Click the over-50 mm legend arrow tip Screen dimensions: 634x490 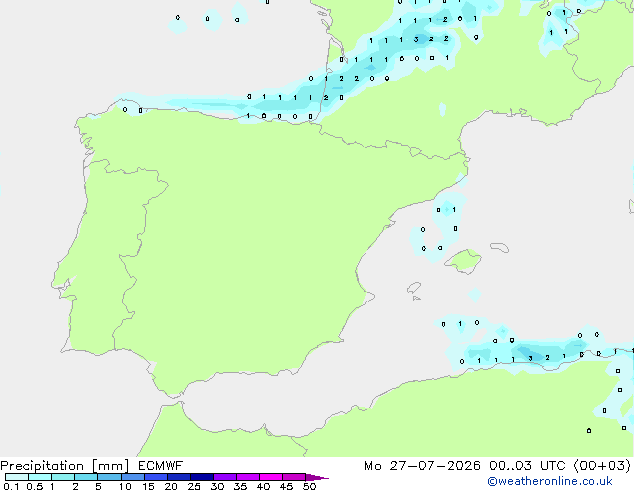[x=317, y=477]
